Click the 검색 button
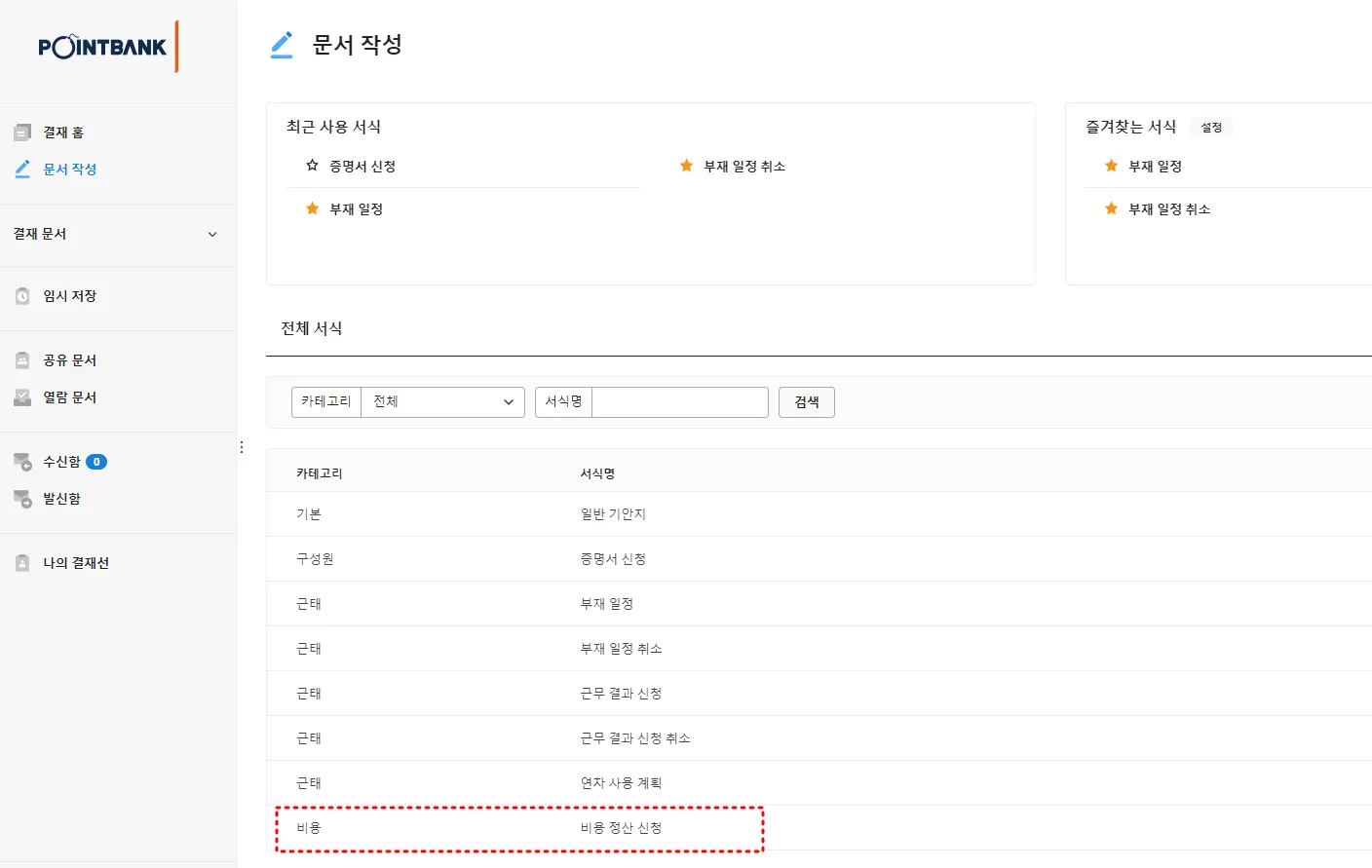Viewport: 1372px width, 868px height. [x=807, y=402]
